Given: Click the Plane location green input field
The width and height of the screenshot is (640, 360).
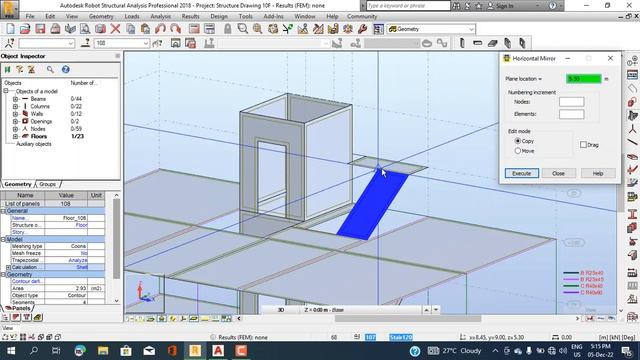Looking at the screenshot, I should point(584,78).
